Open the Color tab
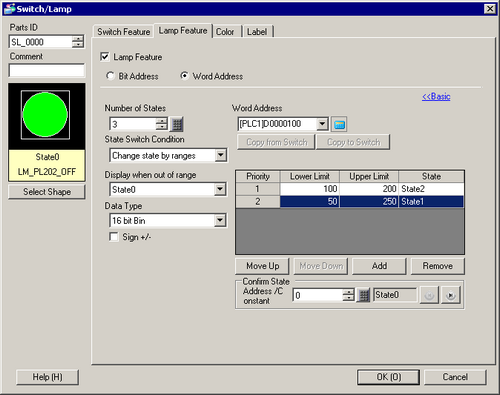Image resolution: width=500 pixels, height=395 pixels. 225,32
